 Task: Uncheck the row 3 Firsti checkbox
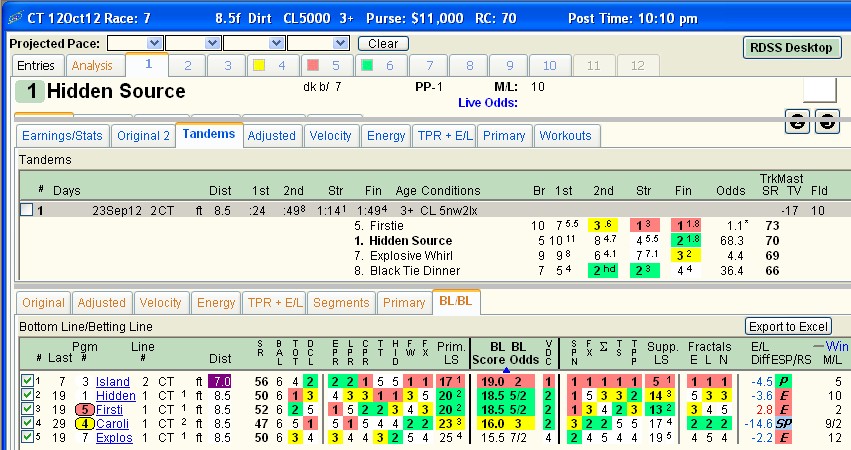tap(27, 409)
